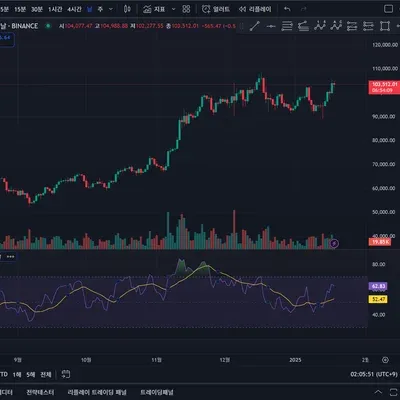Select the 일 daily interval
Viewport: 400px width, 400px height.
point(89,9)
